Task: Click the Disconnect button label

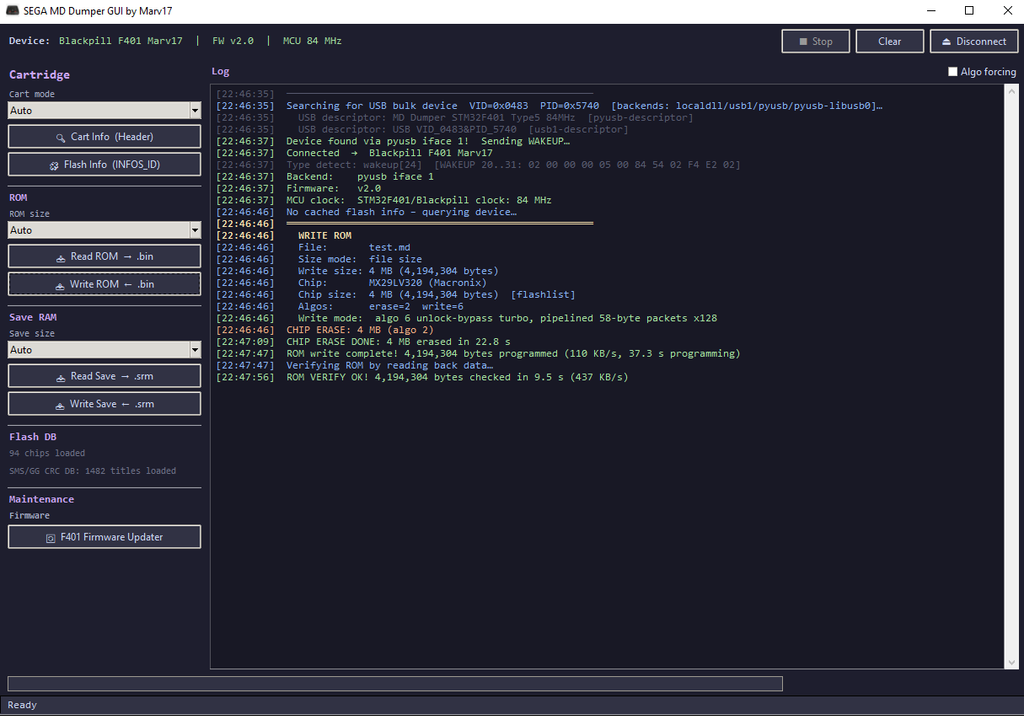Action: point(981,42)
